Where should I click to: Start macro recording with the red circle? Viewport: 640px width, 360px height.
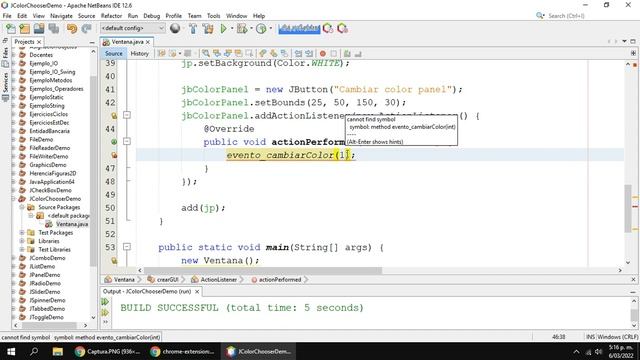[323, 53]
